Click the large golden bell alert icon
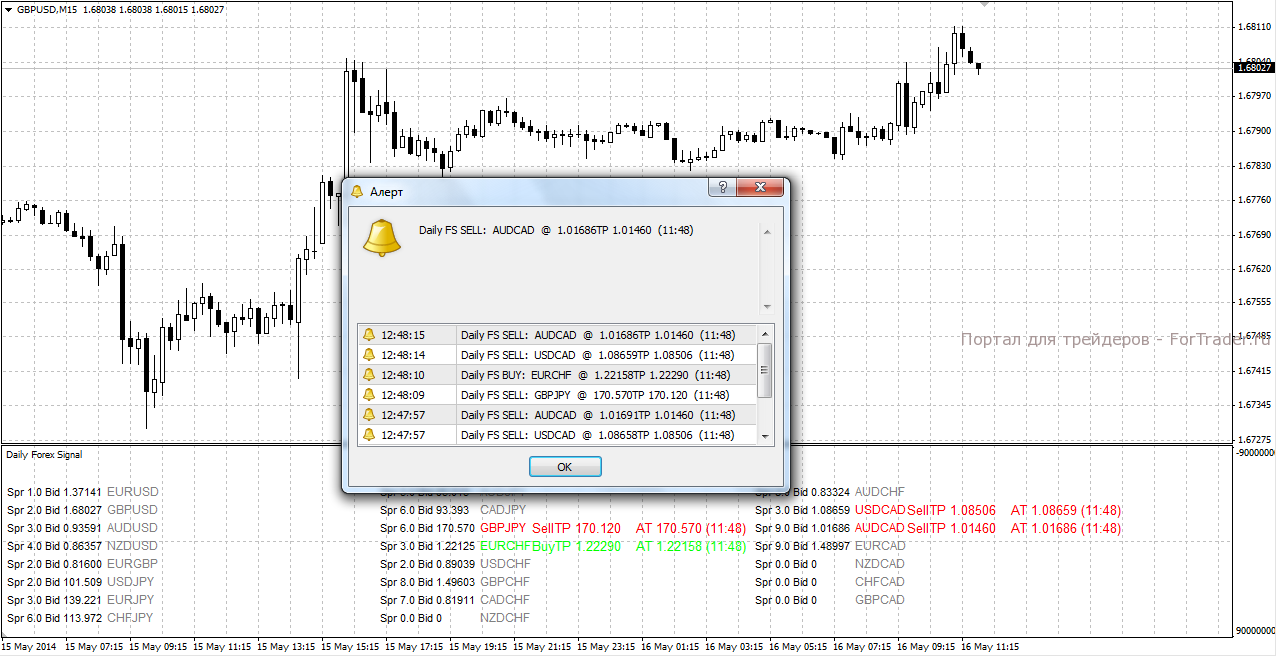 381,237
